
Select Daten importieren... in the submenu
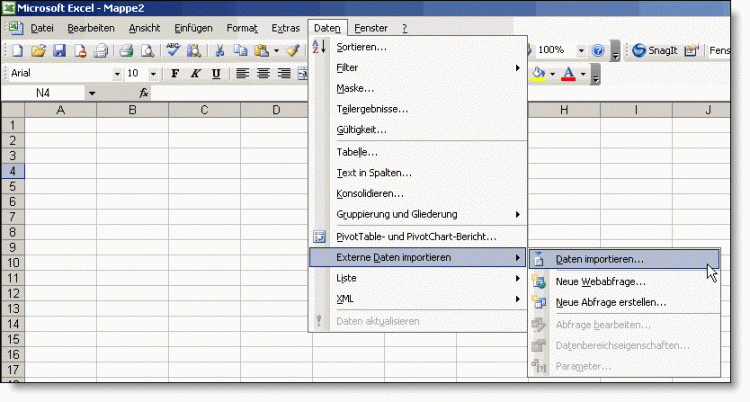[600, 258]
